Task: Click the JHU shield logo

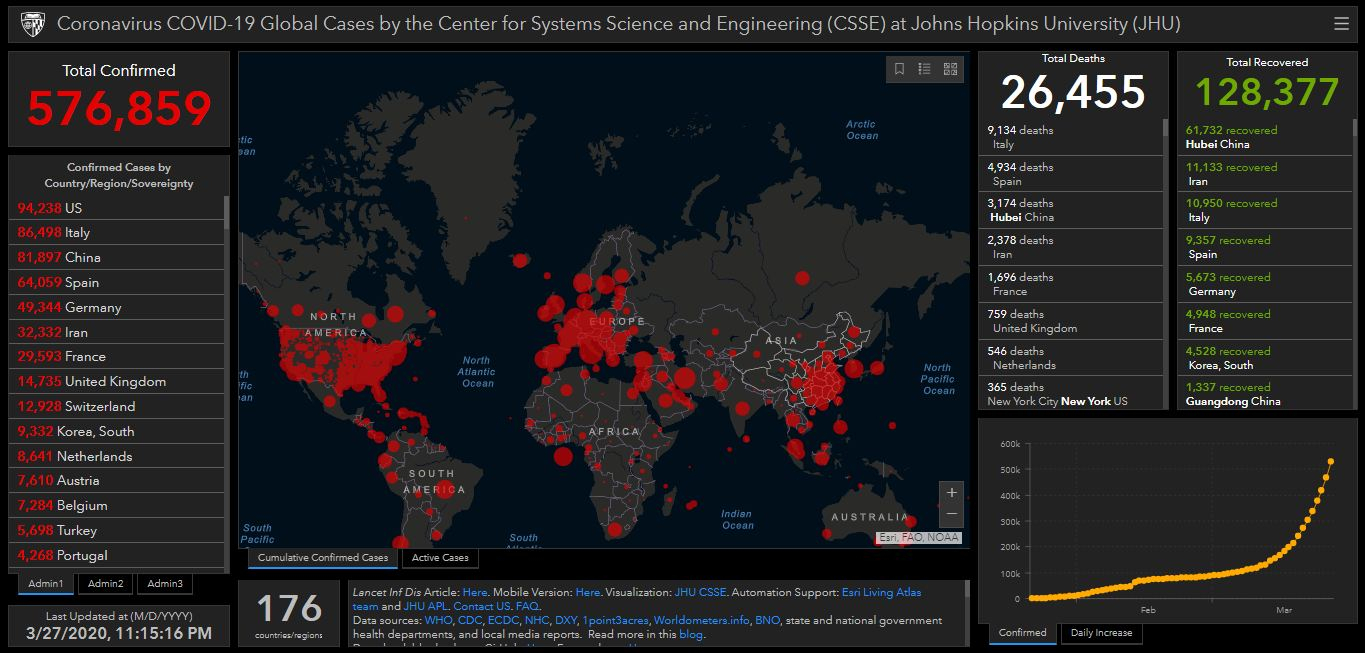Action: tap(32, 24)
